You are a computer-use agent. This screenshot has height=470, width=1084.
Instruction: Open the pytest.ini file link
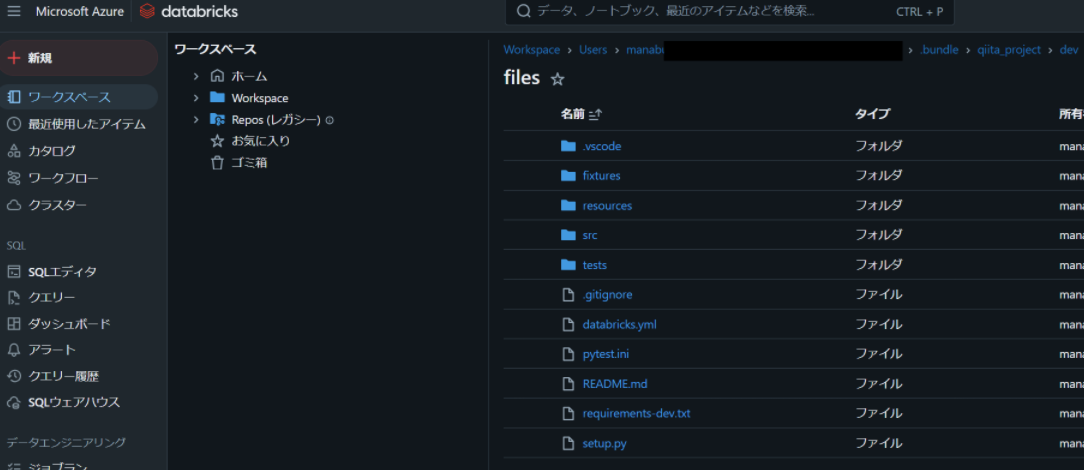point(606,354)
